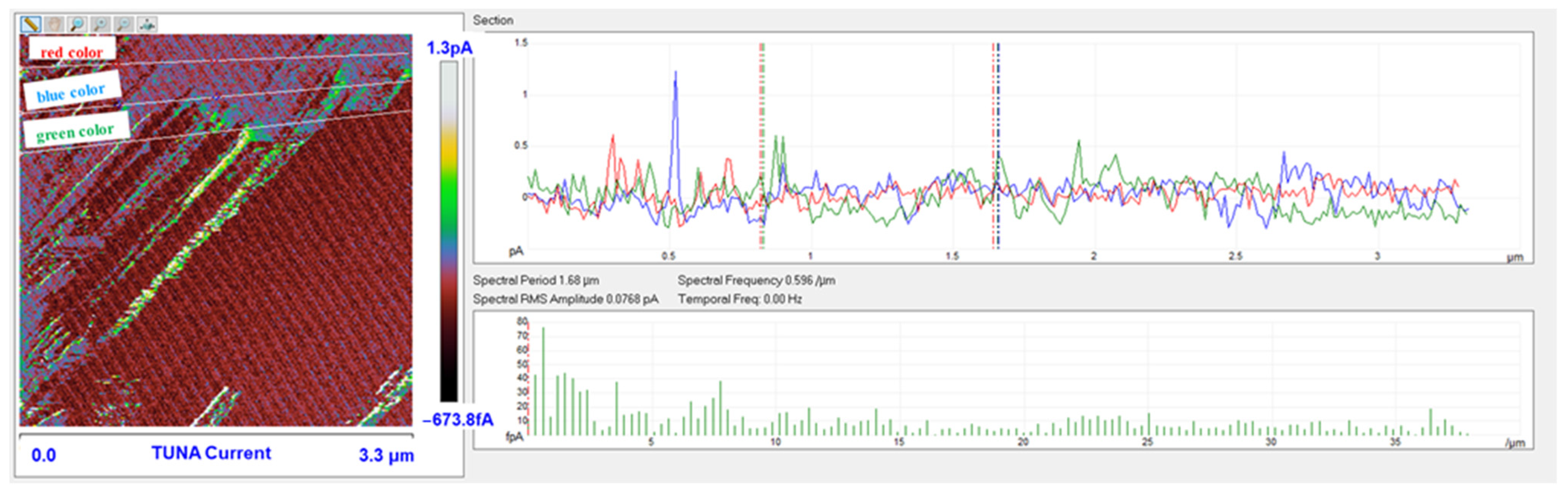The width and height of the screenshot is (1568, 494).
Task: Click the -673.8fA color scale minimum
Action: coord(457,420)
